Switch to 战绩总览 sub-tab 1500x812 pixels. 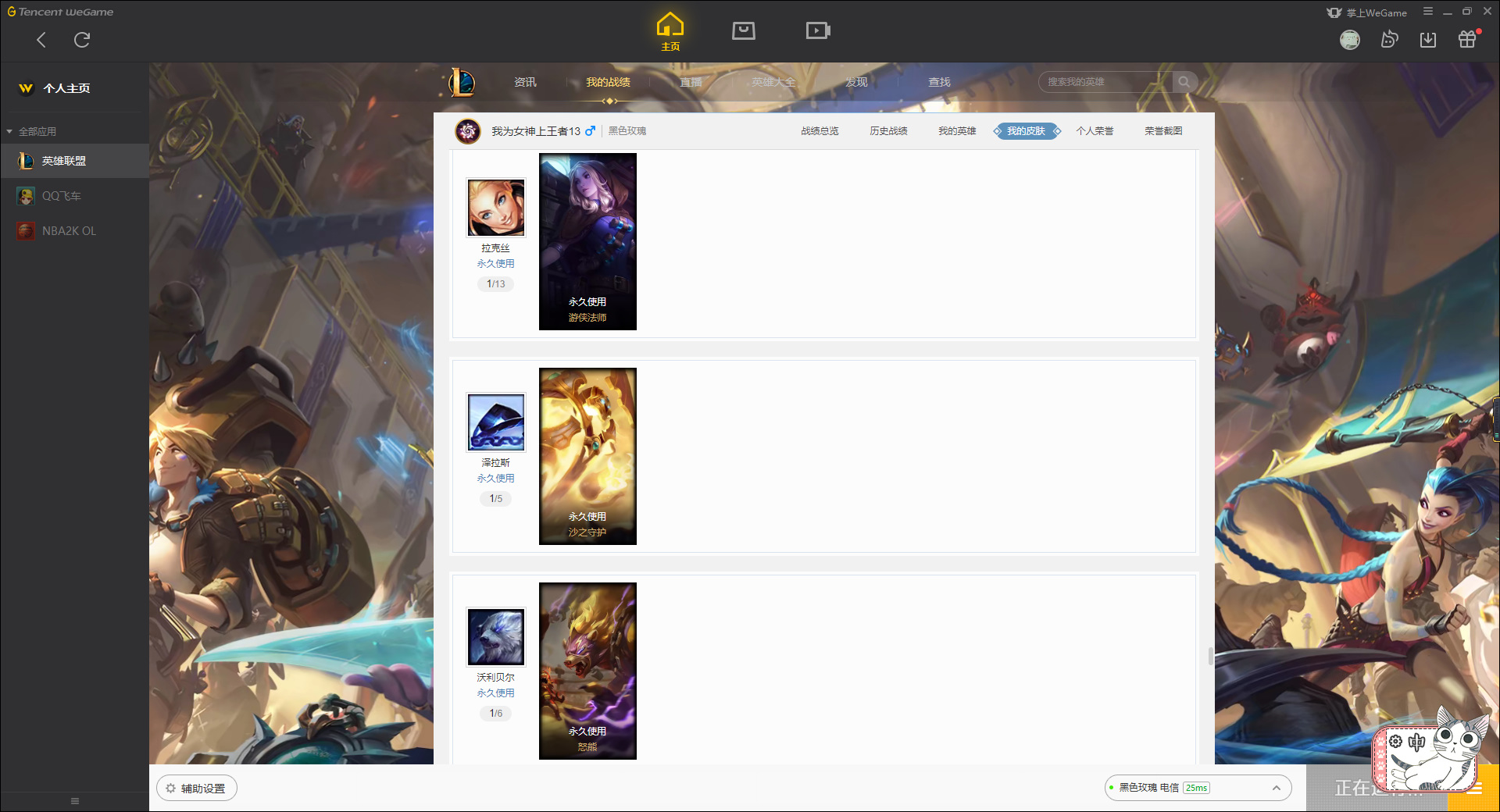(820, 131)
